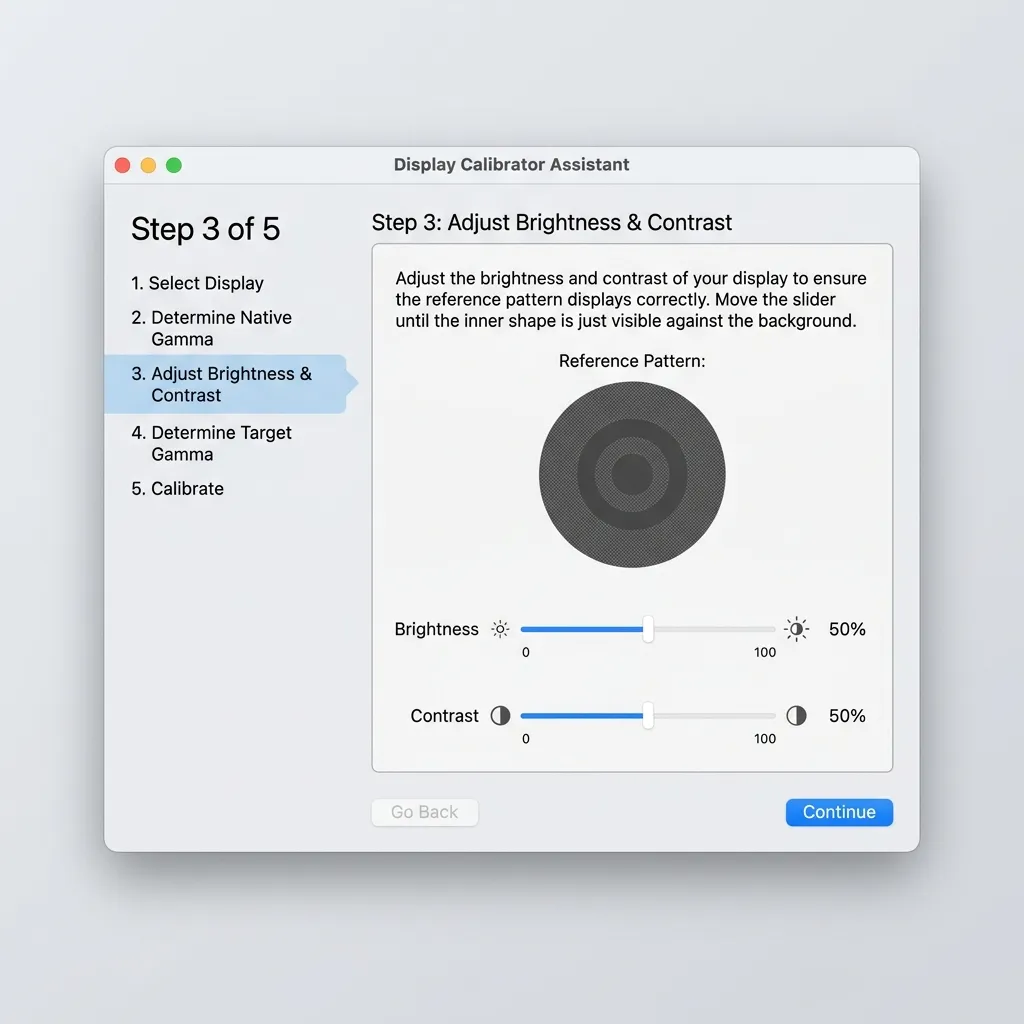Click the Display Calibrator Assistant window title
Viewport: 1024px width, 1024px height.
point(511,165)
